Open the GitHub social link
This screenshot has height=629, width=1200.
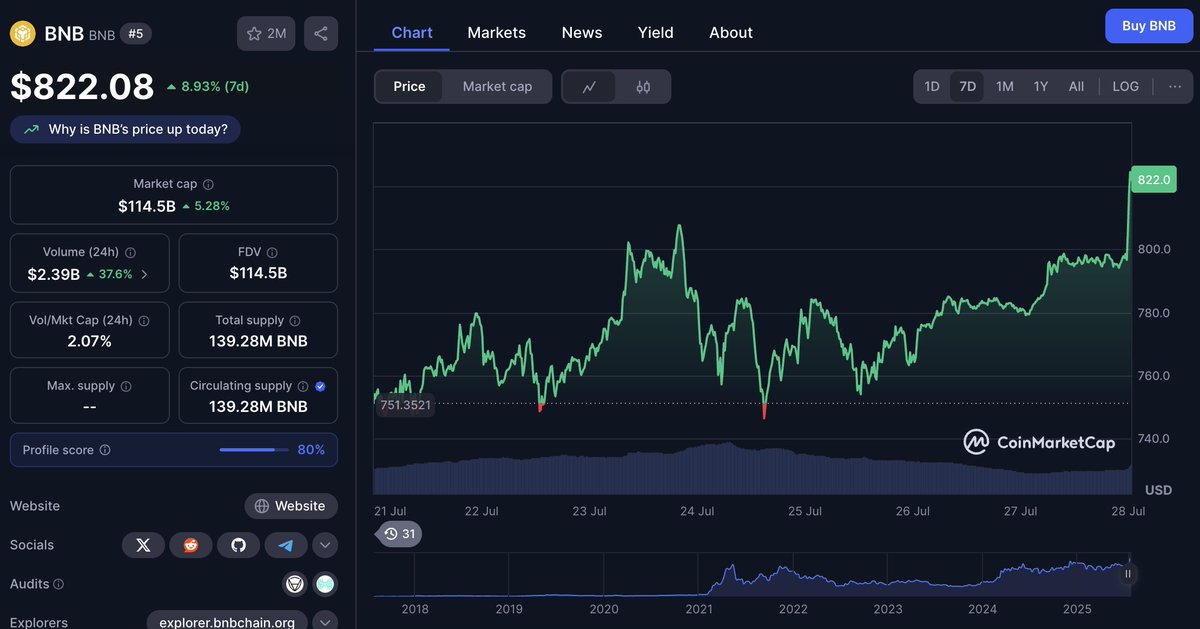[238, 545]
